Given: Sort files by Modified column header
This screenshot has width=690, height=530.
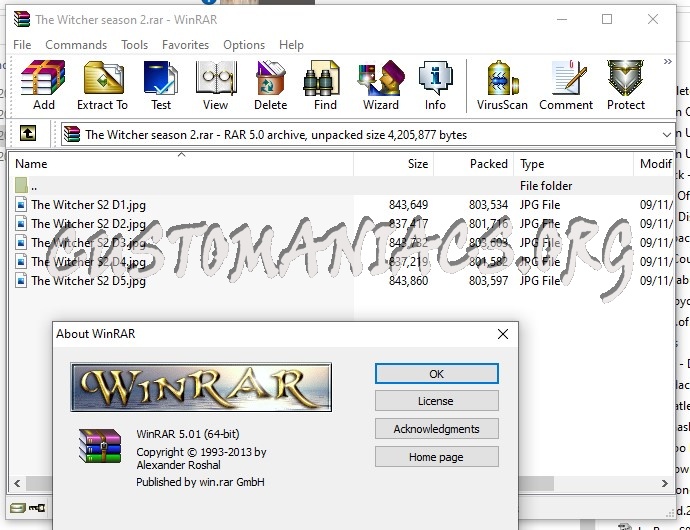Looking at the screenshot, I should [653, 164].
